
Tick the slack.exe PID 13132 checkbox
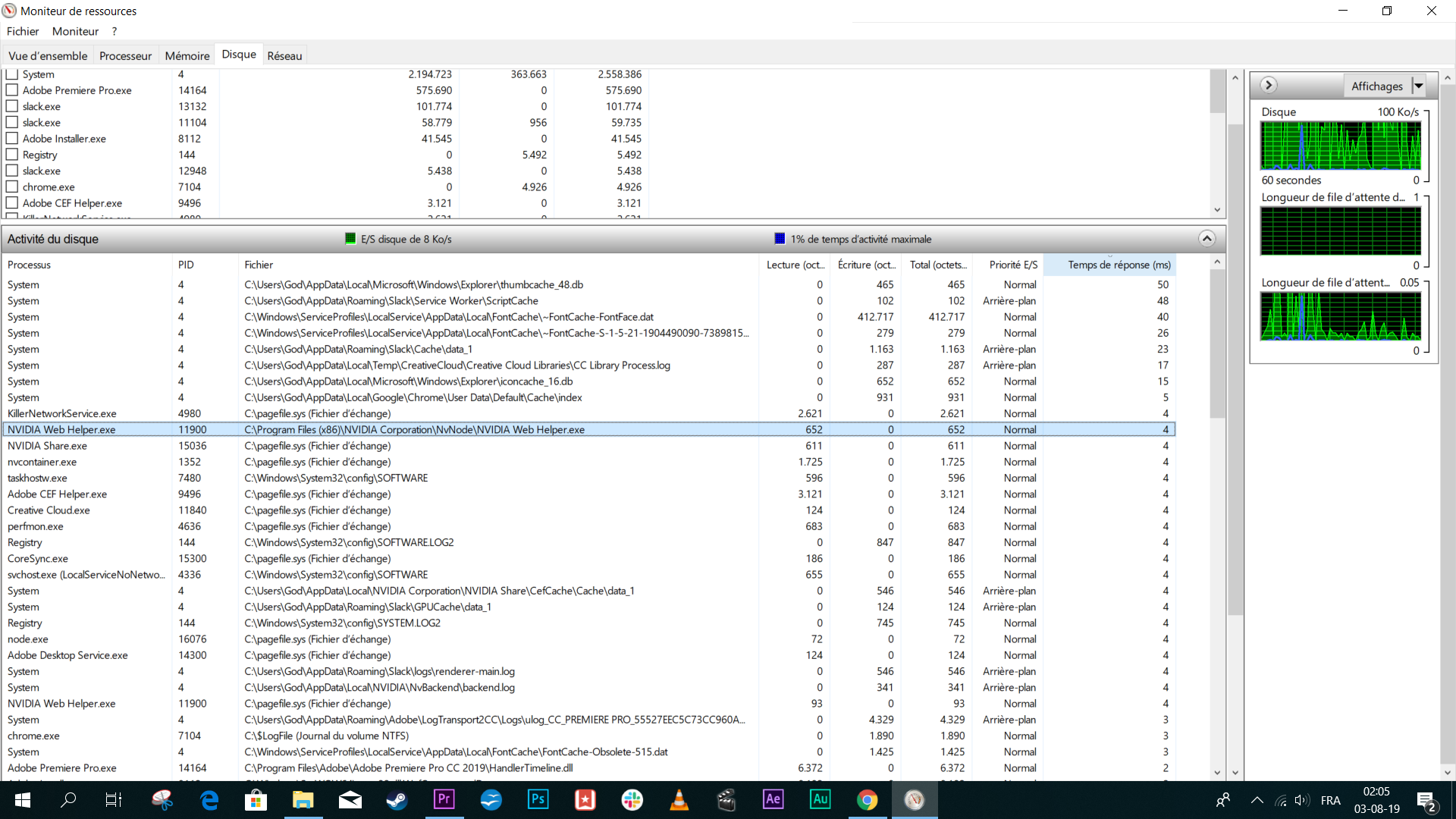tap(12, 106)
